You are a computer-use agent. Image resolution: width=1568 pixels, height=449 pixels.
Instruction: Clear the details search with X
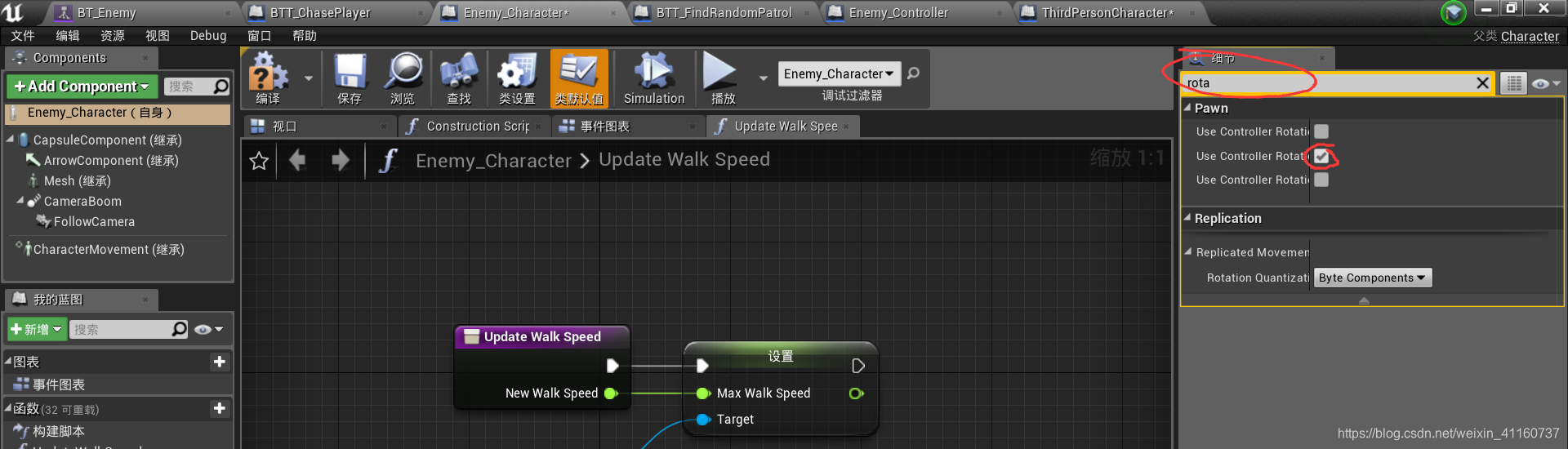pyautogui.click(x=1482, y=83)
